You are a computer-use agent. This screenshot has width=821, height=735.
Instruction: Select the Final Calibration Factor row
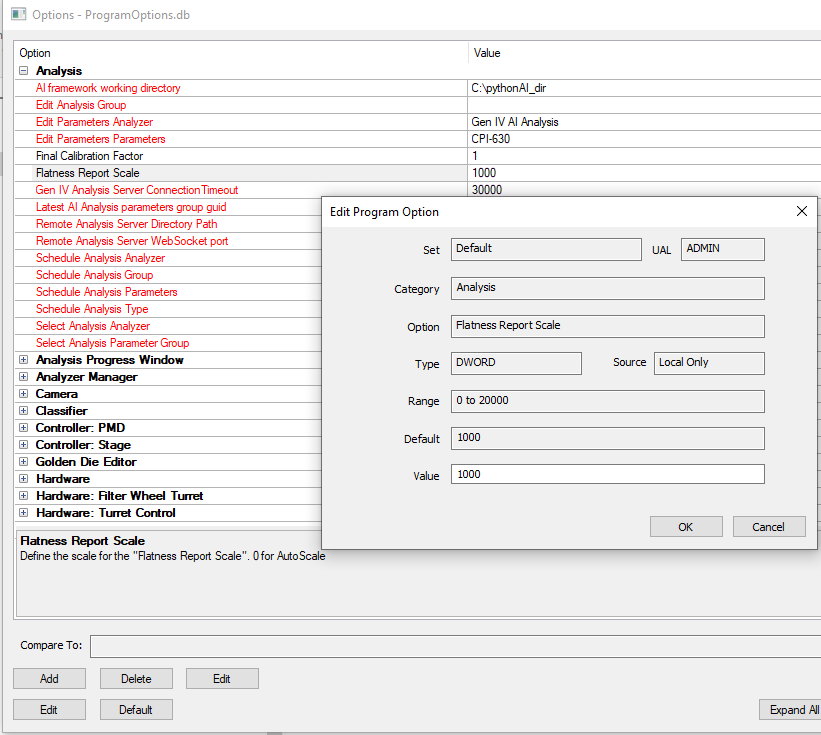point(90,156)
